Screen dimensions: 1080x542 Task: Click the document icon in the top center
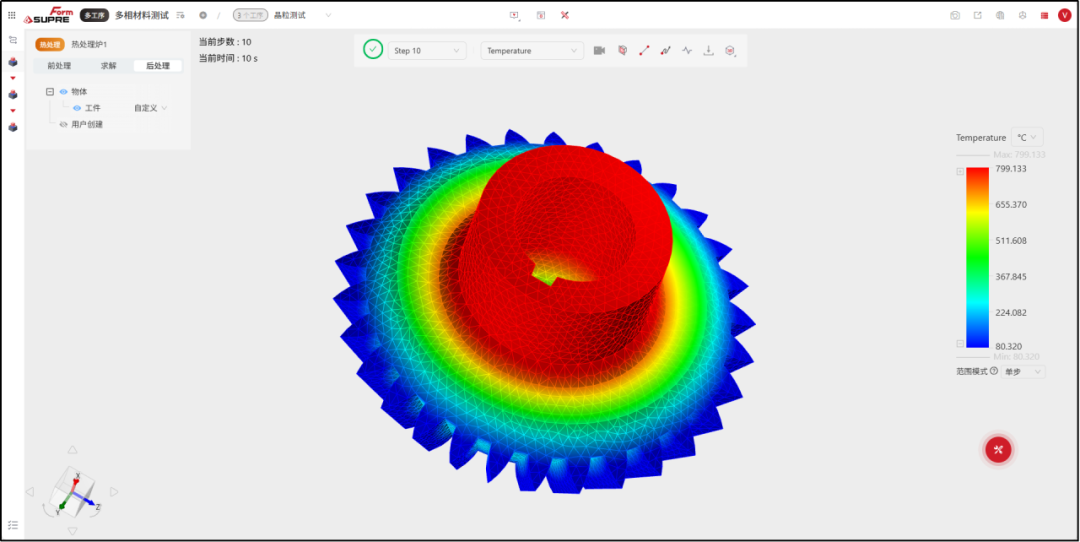[541, 14]
